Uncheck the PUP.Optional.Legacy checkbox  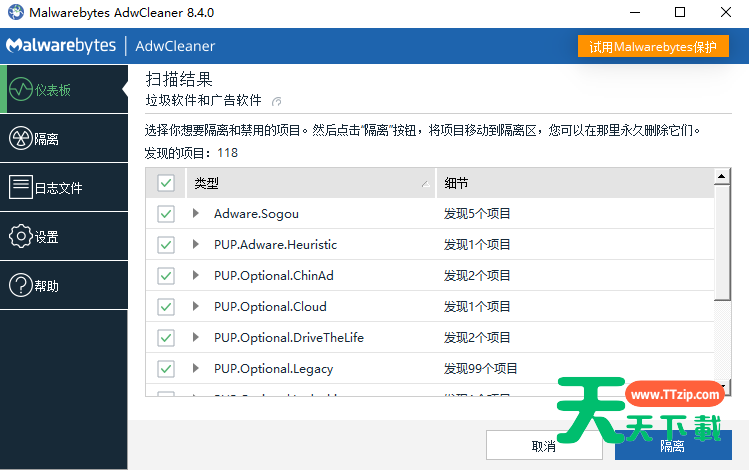click(166, 369)
